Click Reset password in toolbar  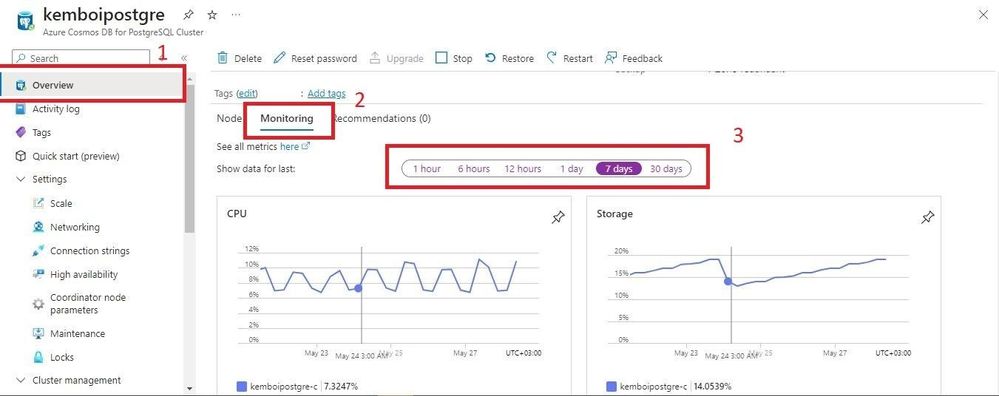click(315, 58)
